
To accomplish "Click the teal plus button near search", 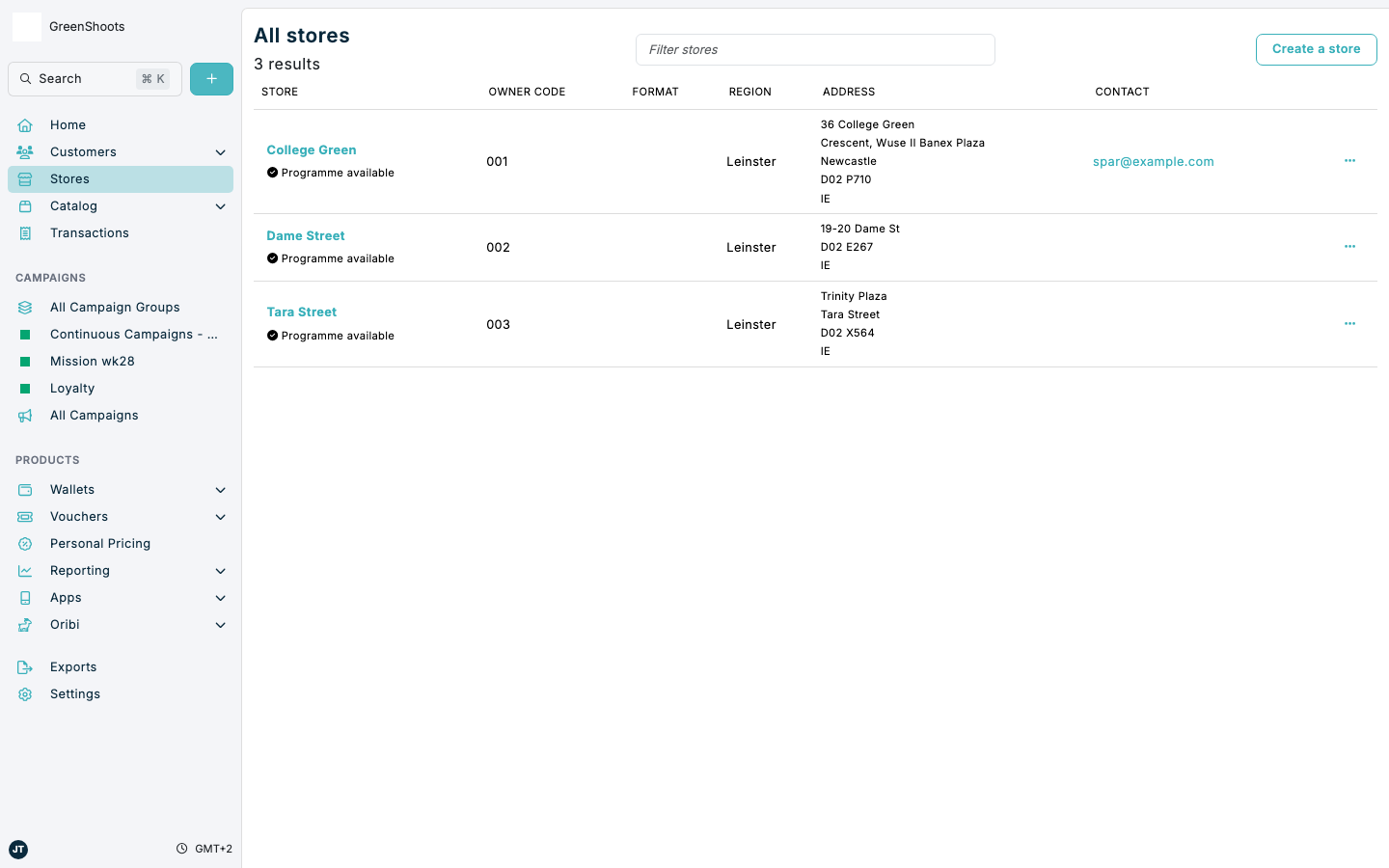I will (211, 78).
